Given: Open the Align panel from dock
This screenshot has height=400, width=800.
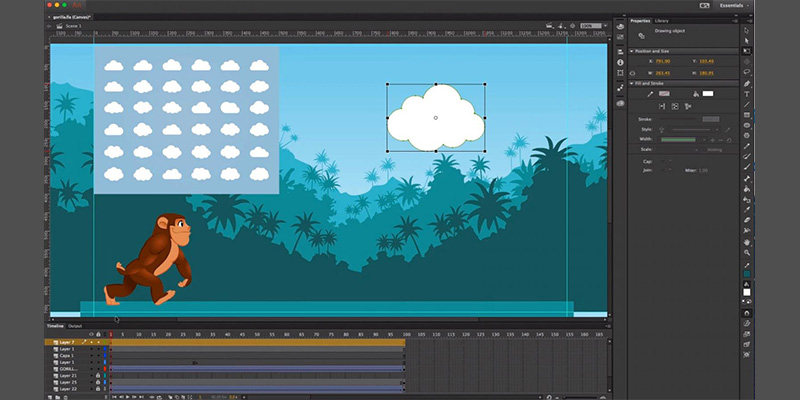Looking at the screenshot, I should pyautogui.click(x=620, y=52).
